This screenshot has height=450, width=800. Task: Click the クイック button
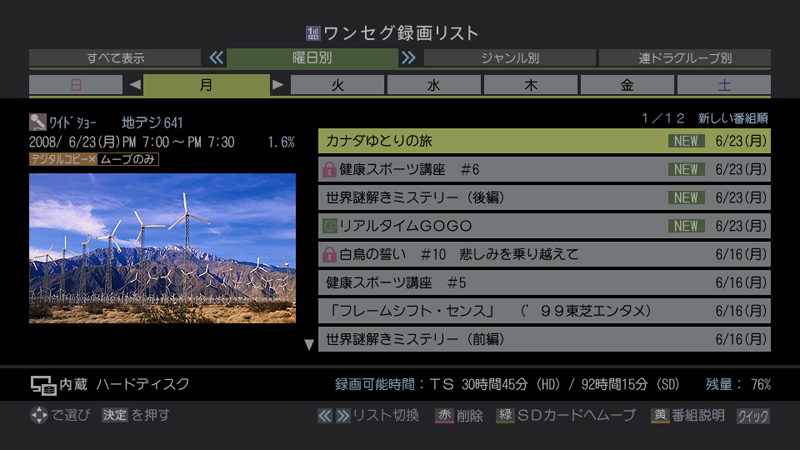coord(753,416)
